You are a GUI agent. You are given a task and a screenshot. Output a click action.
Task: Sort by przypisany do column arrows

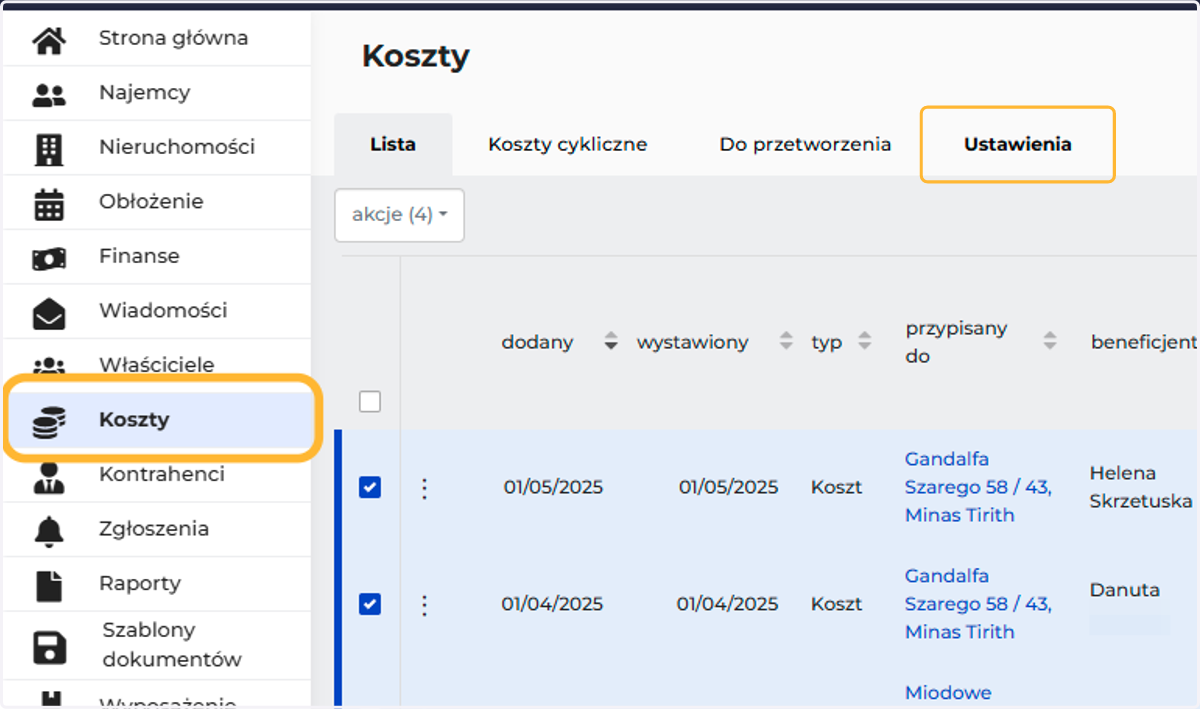[1050, 342]
